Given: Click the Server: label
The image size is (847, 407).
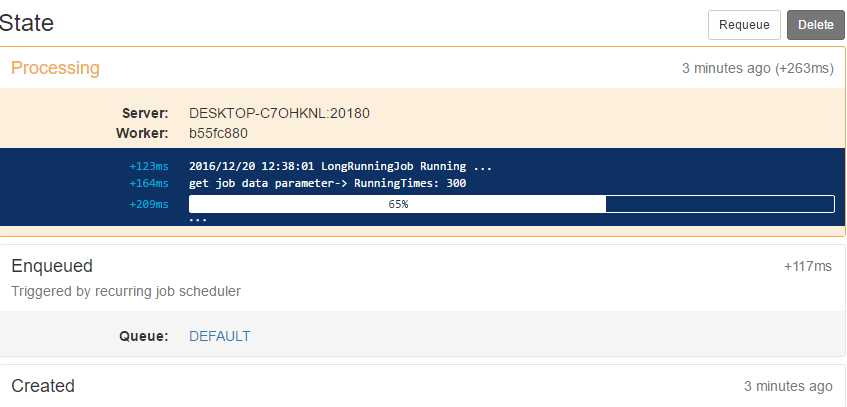Looking at the screenshot, I should pyautogui.click(x=145, y=114).
